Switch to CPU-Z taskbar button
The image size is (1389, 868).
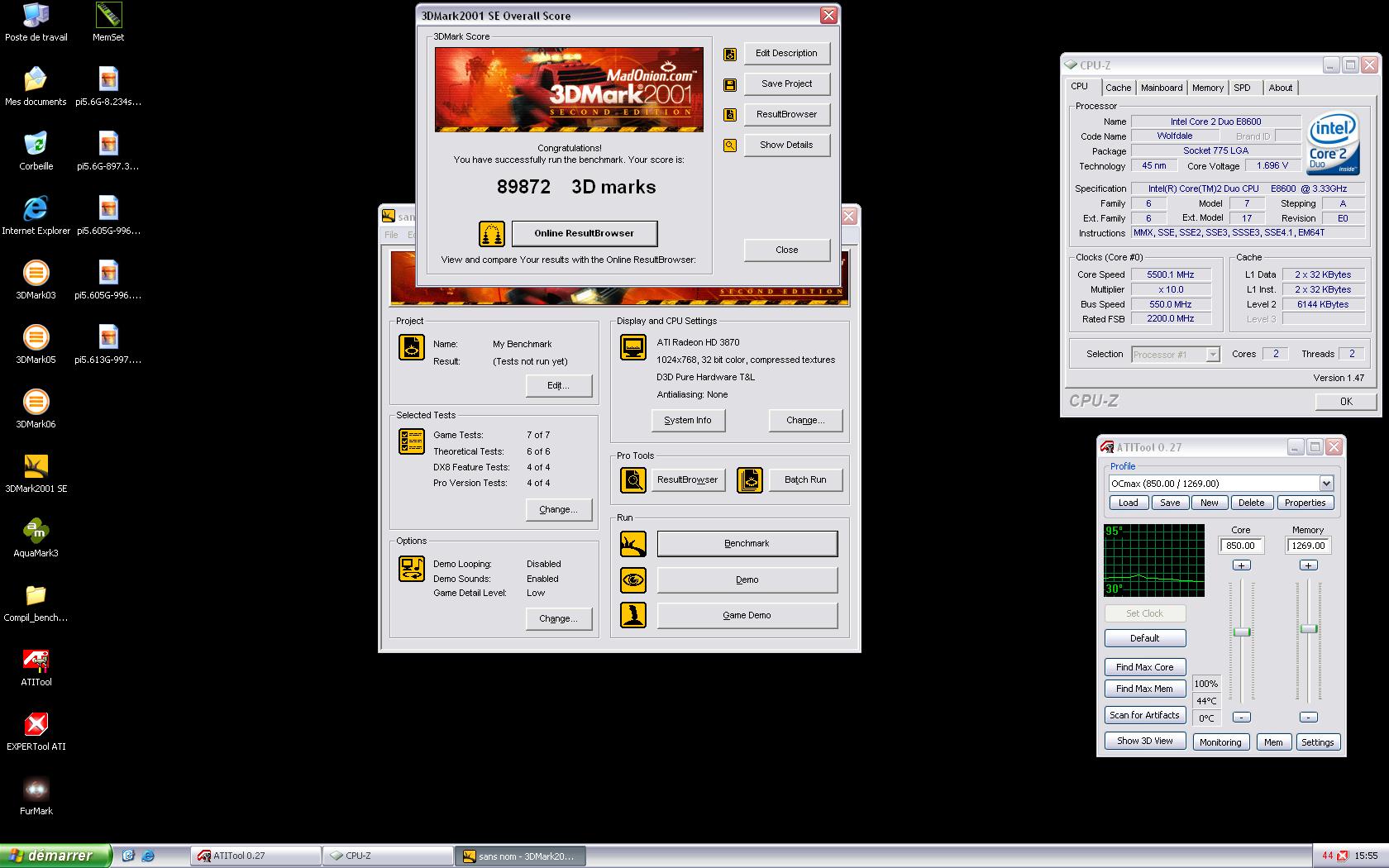click(388, 856)
